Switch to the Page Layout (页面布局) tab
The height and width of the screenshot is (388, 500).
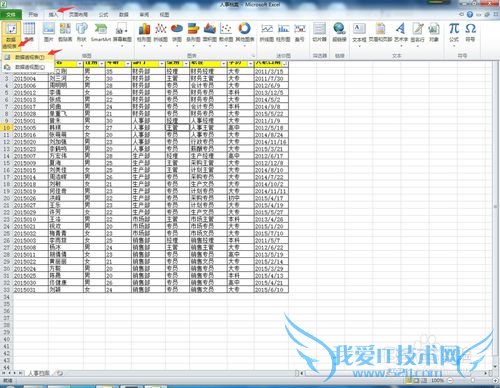[78, 14]
